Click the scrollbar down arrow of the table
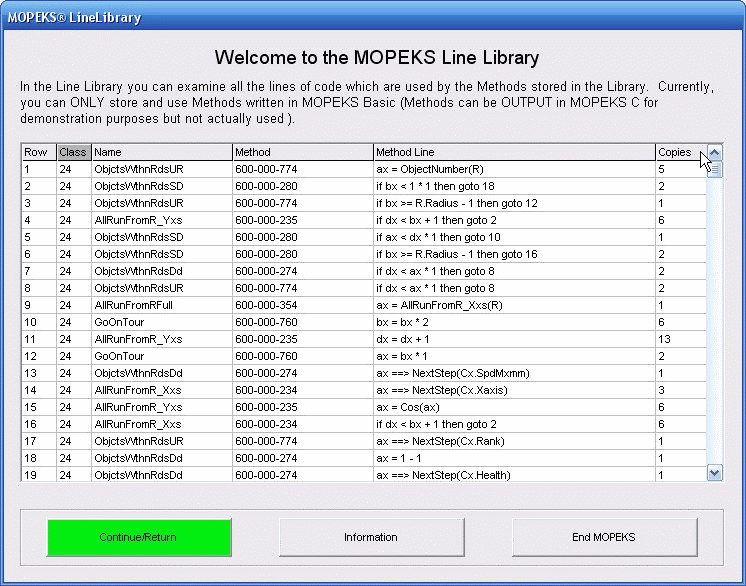This screenshot has height=586, width=746. click(x=714, y=473)
